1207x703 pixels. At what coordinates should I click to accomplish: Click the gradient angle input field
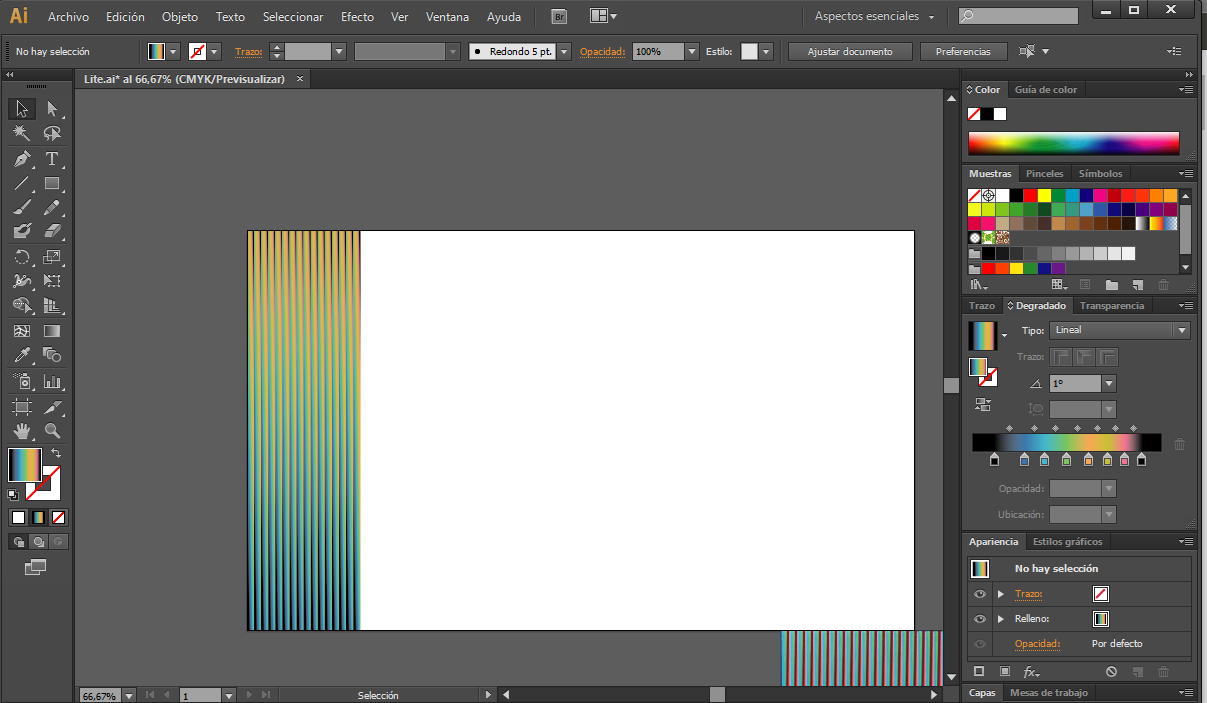[x=1075, y=383]
